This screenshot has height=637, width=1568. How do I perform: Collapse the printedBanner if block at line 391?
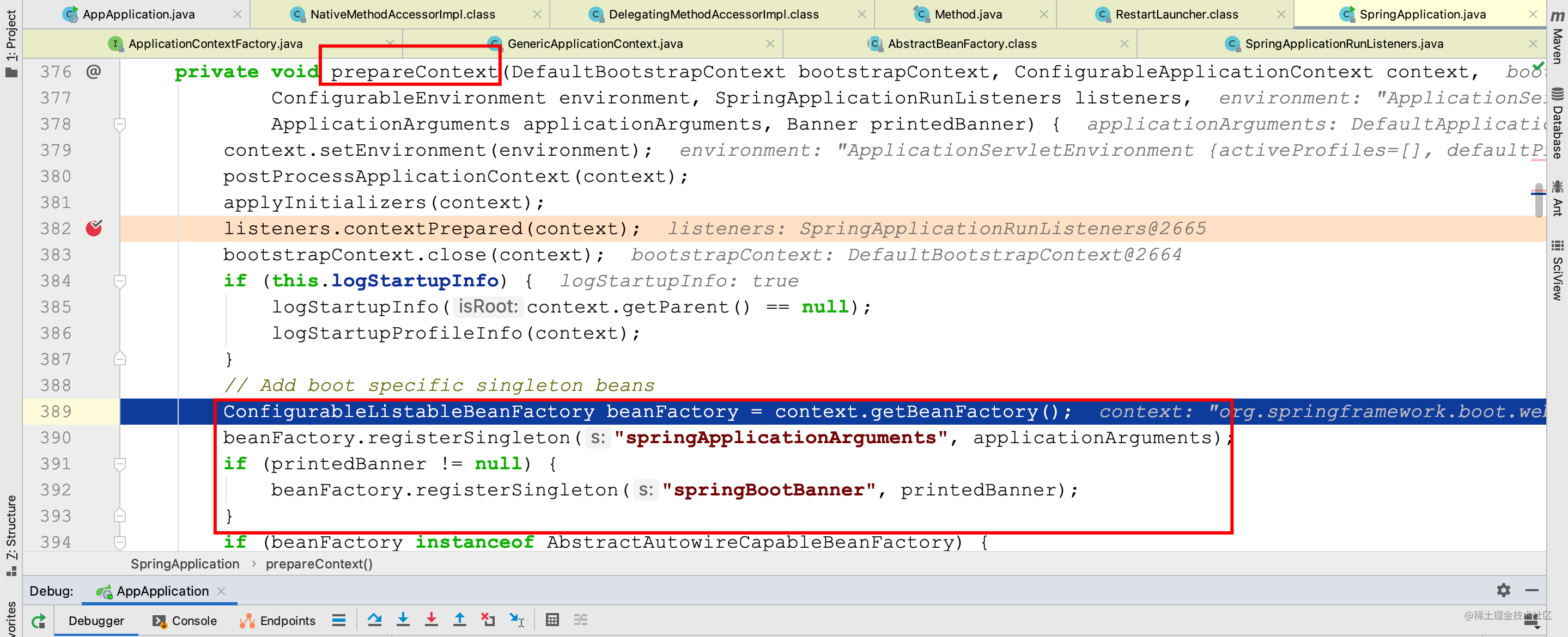[120, 464]
